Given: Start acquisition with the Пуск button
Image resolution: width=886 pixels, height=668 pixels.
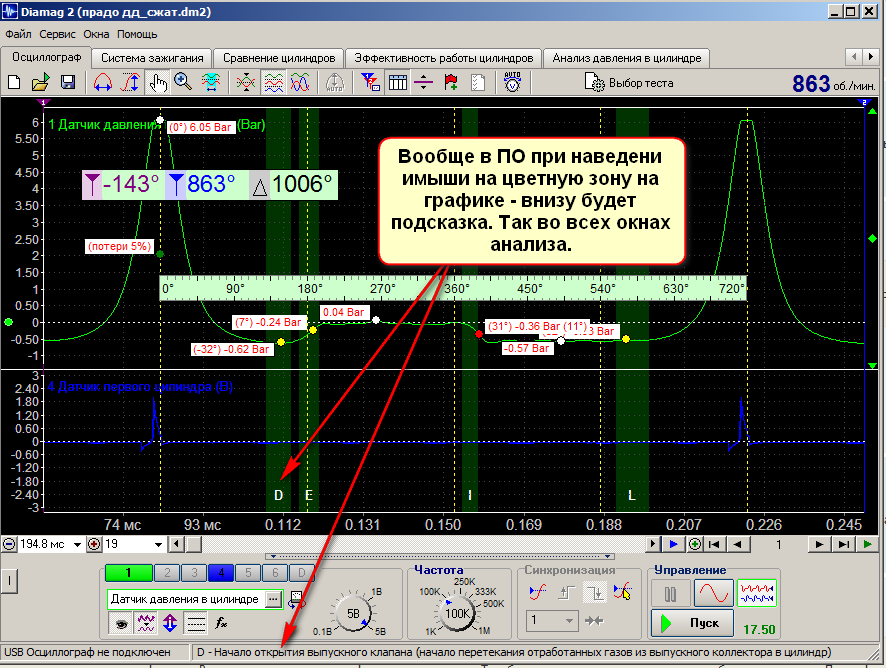Looking at the screenshot, I should coord(692,623).
